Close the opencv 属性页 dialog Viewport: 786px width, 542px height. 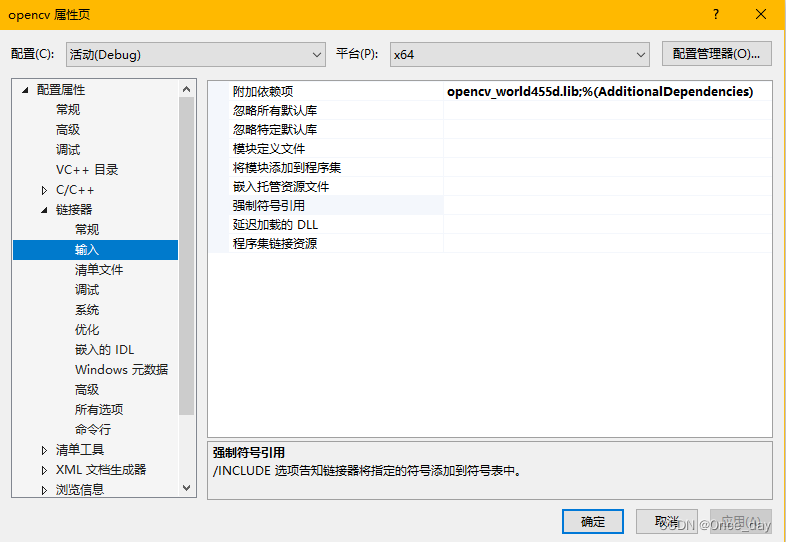760,15
